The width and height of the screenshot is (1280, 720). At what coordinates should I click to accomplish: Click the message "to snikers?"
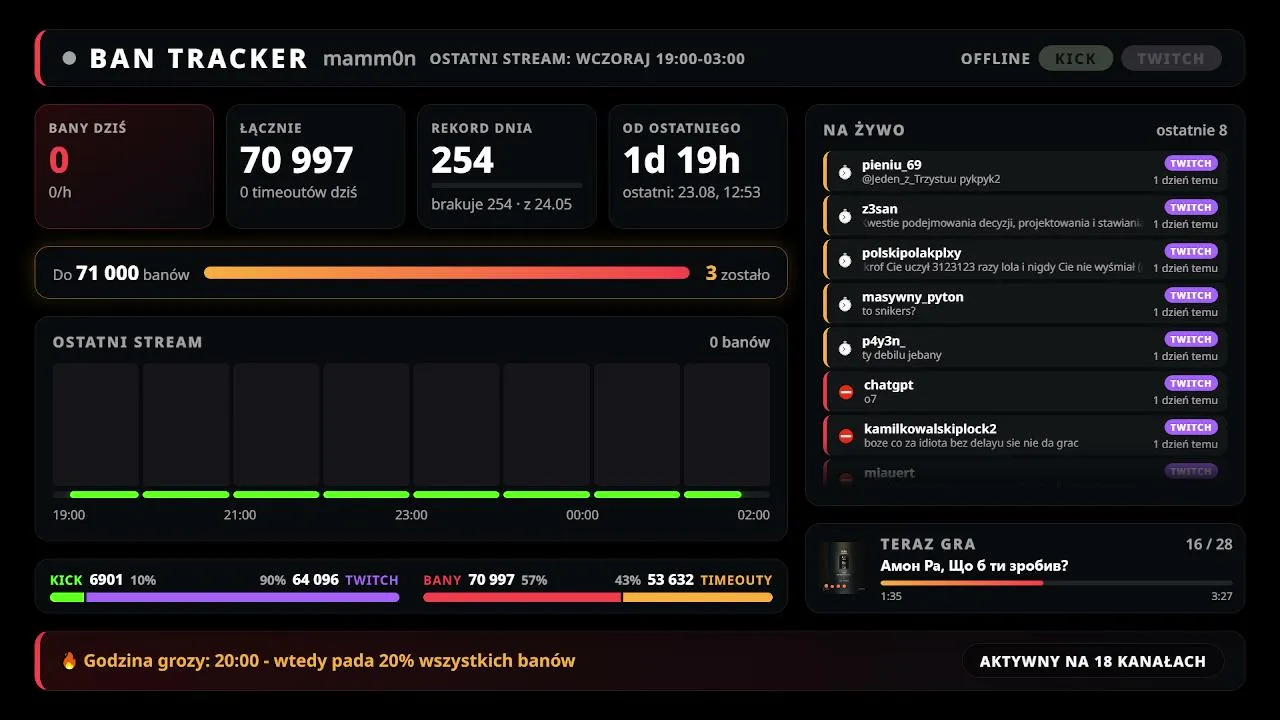click(889, 312)
